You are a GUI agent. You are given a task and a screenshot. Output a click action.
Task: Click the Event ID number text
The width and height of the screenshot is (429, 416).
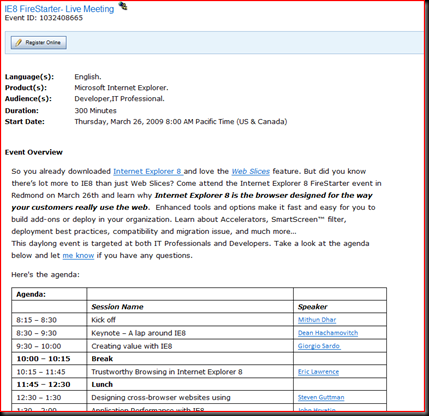(61, 18)
